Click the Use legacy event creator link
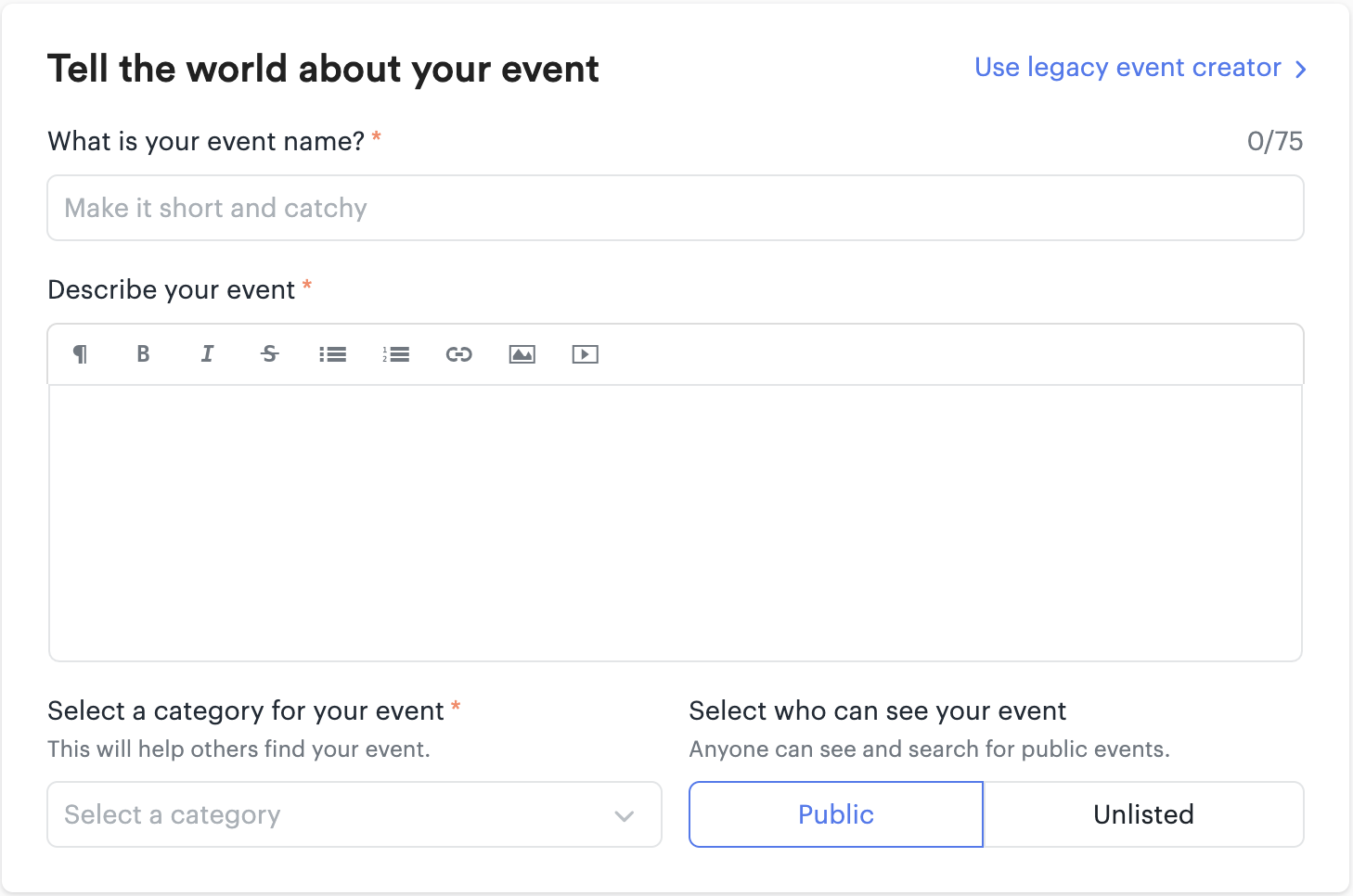Image resolution: width=1353 pixels, height=896 pixels. 1127,68
